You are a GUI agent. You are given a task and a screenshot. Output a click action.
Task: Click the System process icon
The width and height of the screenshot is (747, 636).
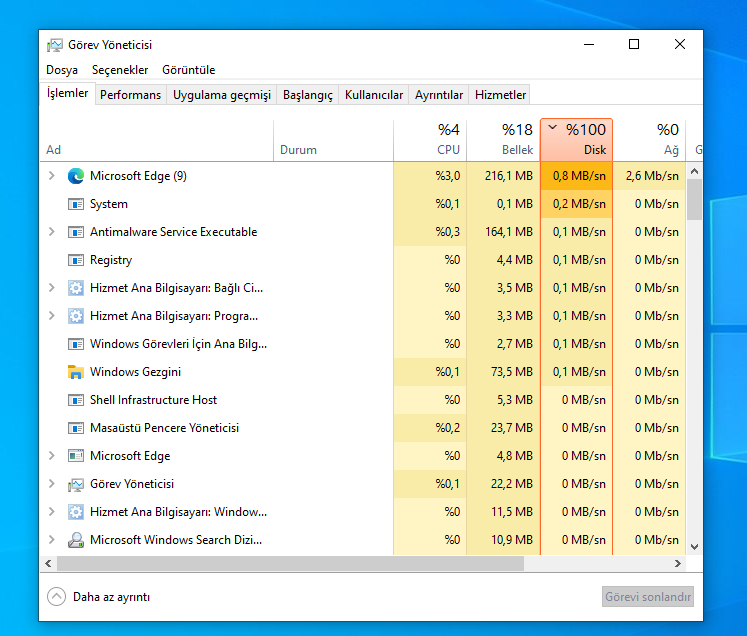click(76, 204)
